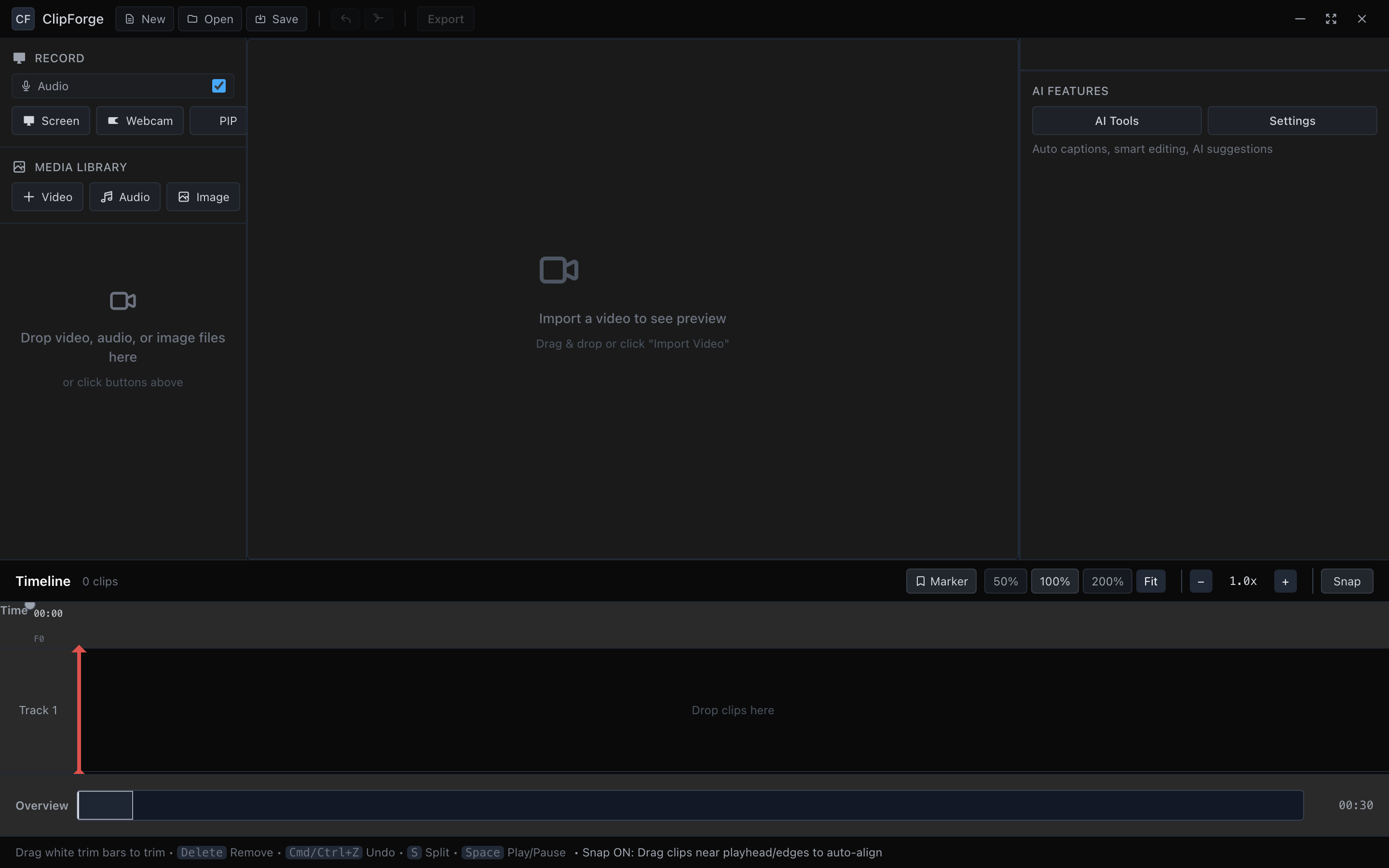Open a project with the Open button
The height and width of the screenshot is (868, 1389).
209,19
